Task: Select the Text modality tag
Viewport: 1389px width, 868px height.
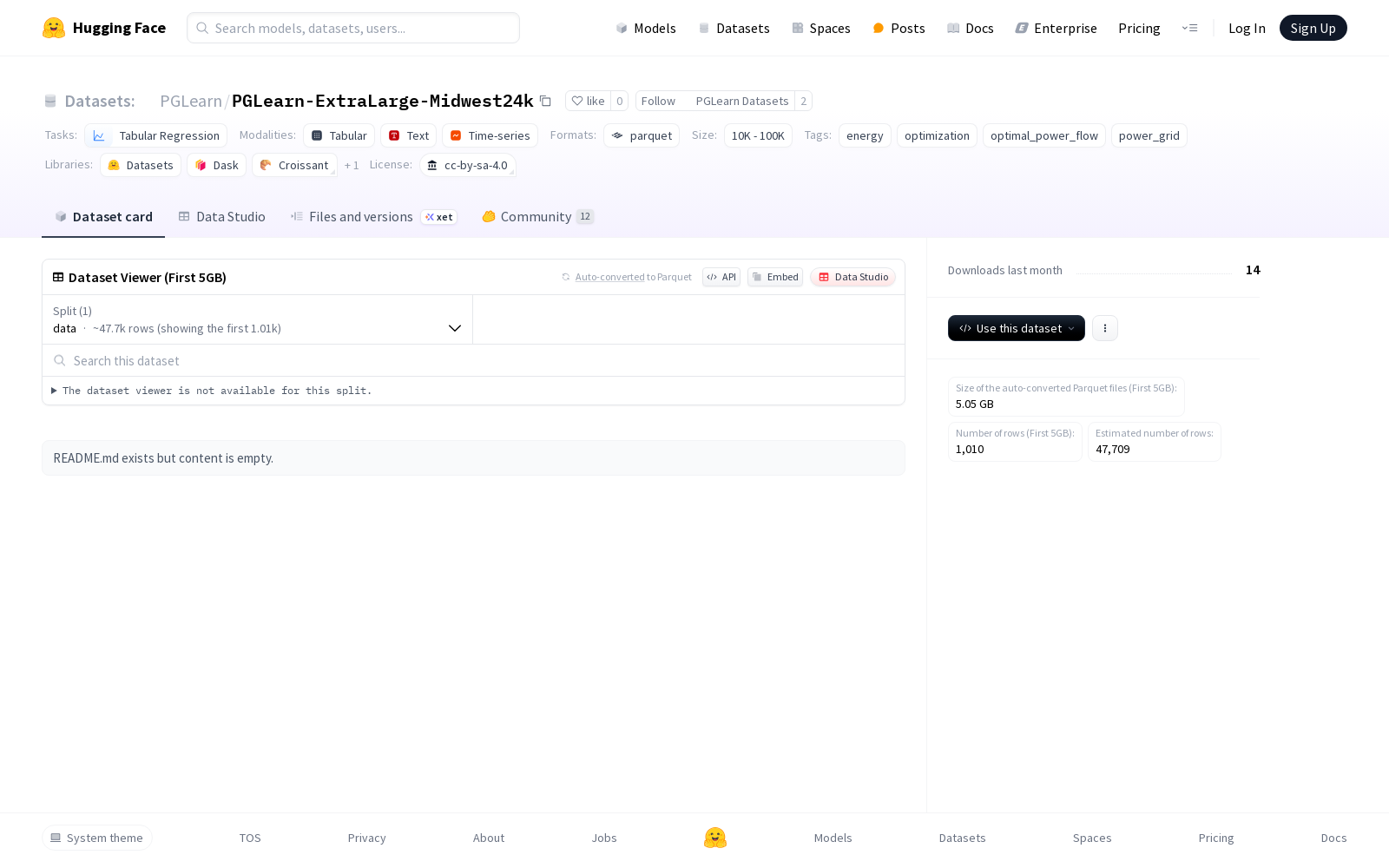Action: 408,135
